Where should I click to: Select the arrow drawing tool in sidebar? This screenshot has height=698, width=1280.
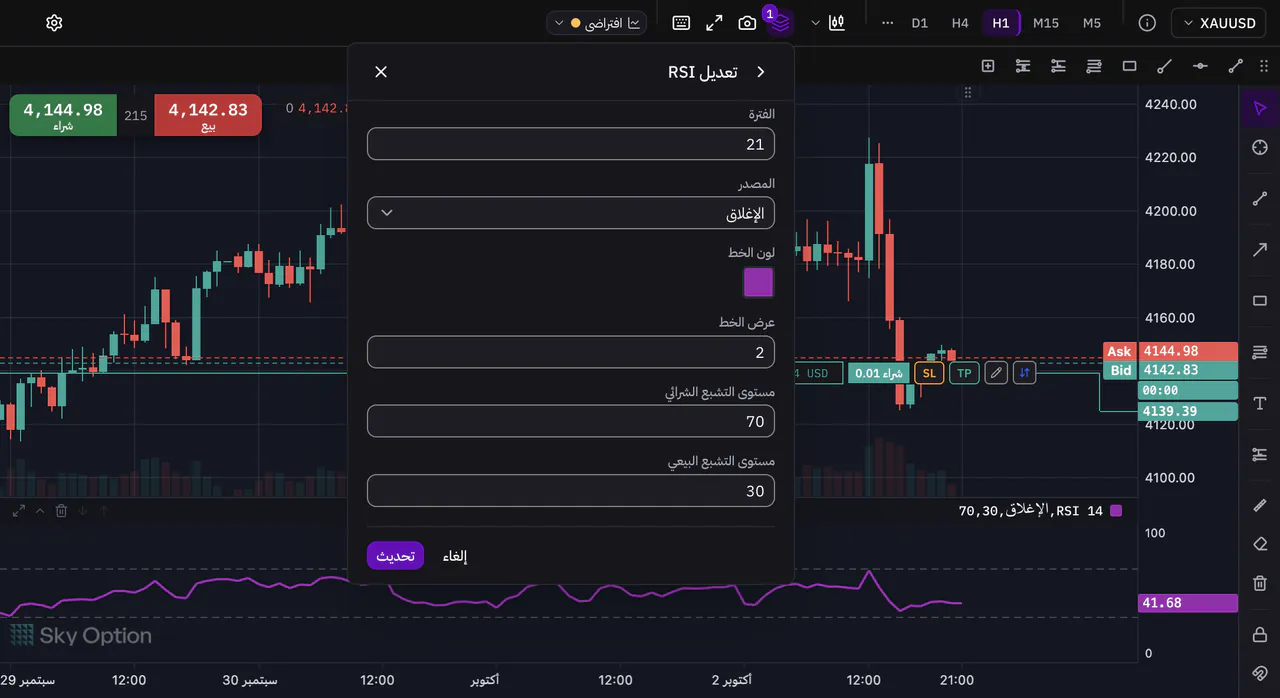(1260, 249)
